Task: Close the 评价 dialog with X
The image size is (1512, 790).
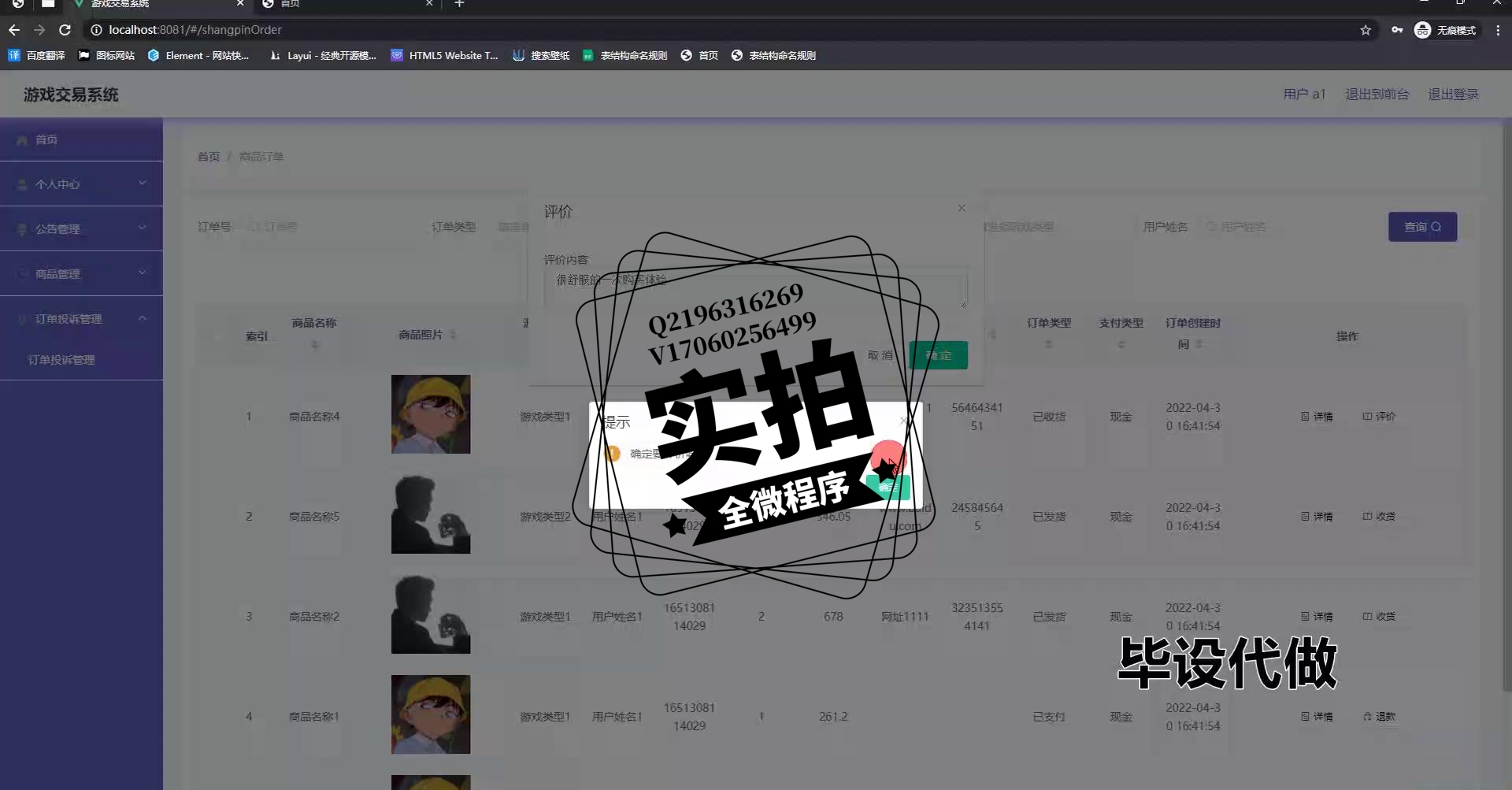Action: tap(962, 208)
